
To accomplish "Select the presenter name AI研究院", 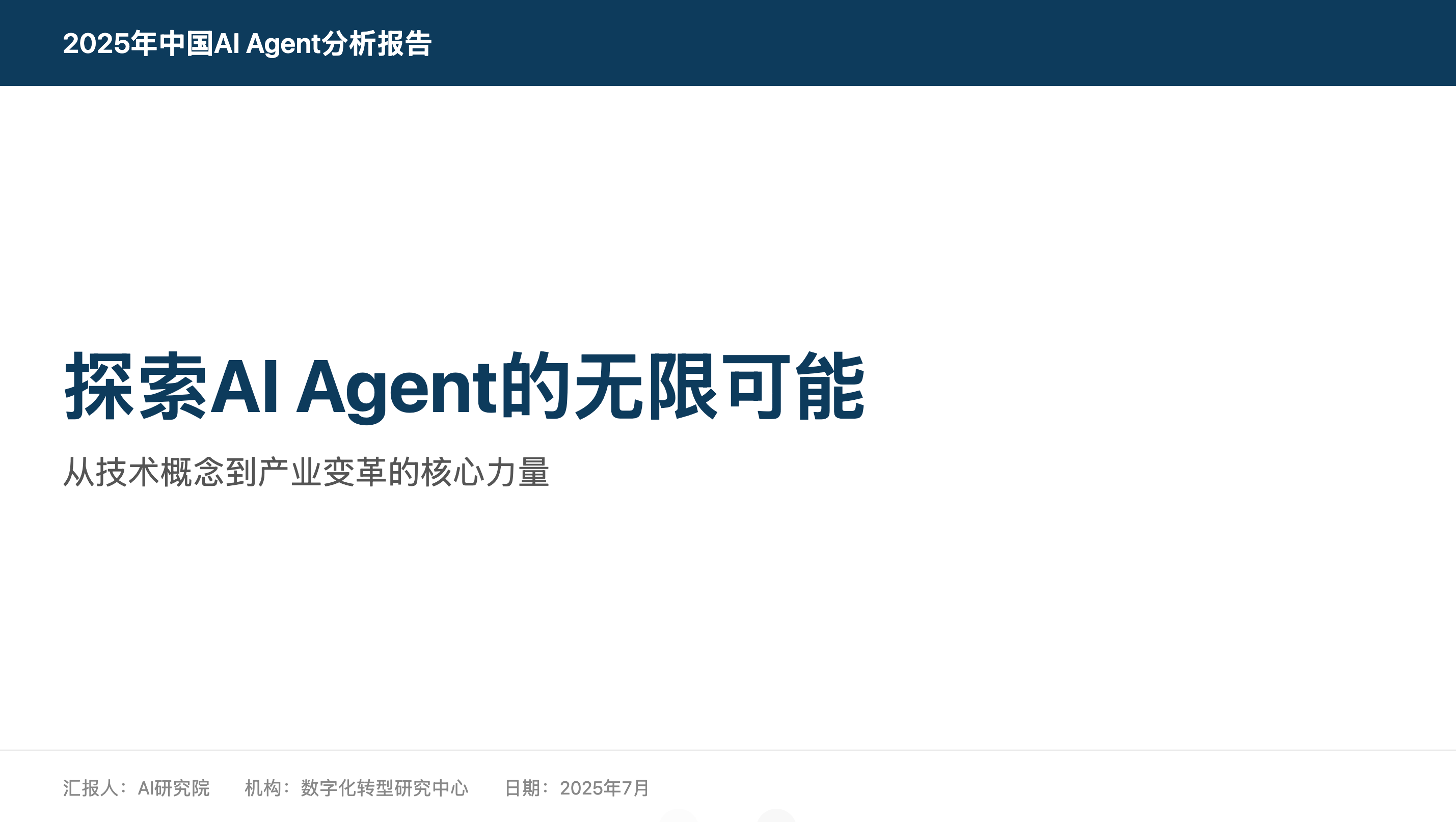I will 174,787.
